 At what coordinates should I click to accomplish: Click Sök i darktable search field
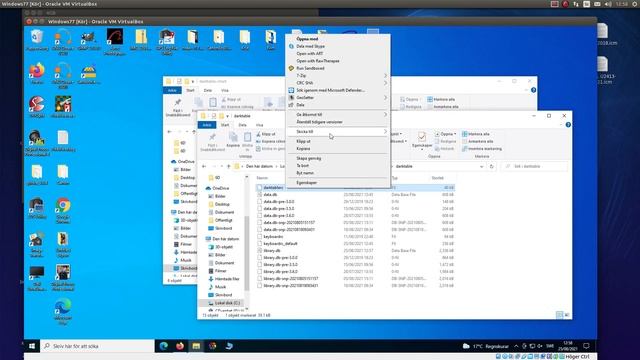coord(535,167)
